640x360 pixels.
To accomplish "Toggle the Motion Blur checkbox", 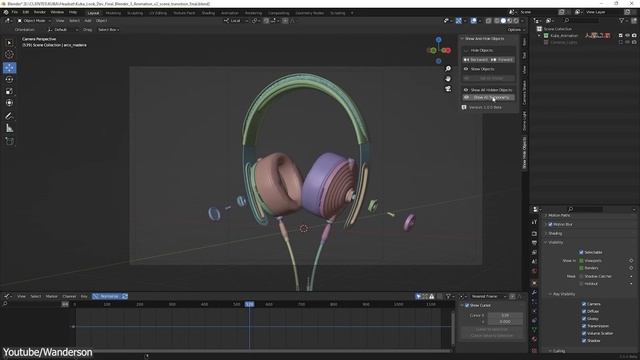I will coord(550,224).
